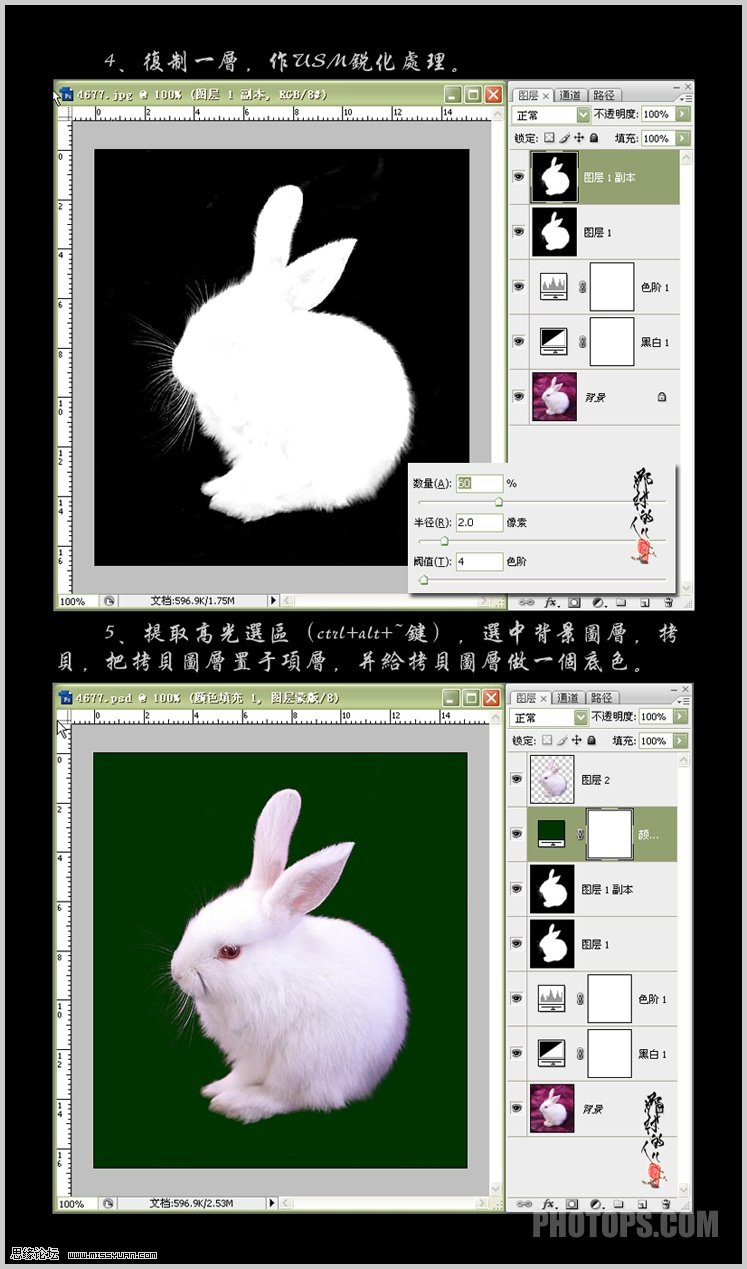
Task: Toggle visibility of 色阶 1 in upper panel
Action: point(518,286)
